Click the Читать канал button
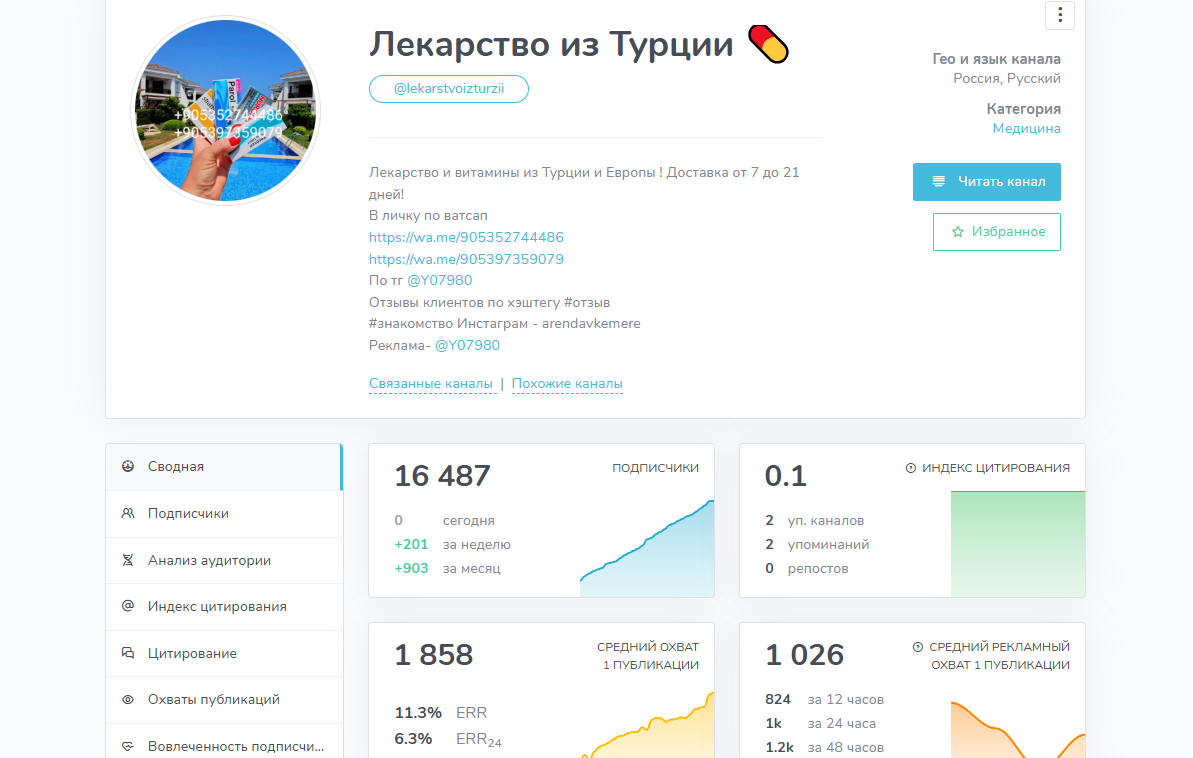Viewport: 1193px width, 758px height. pos(986,181)
